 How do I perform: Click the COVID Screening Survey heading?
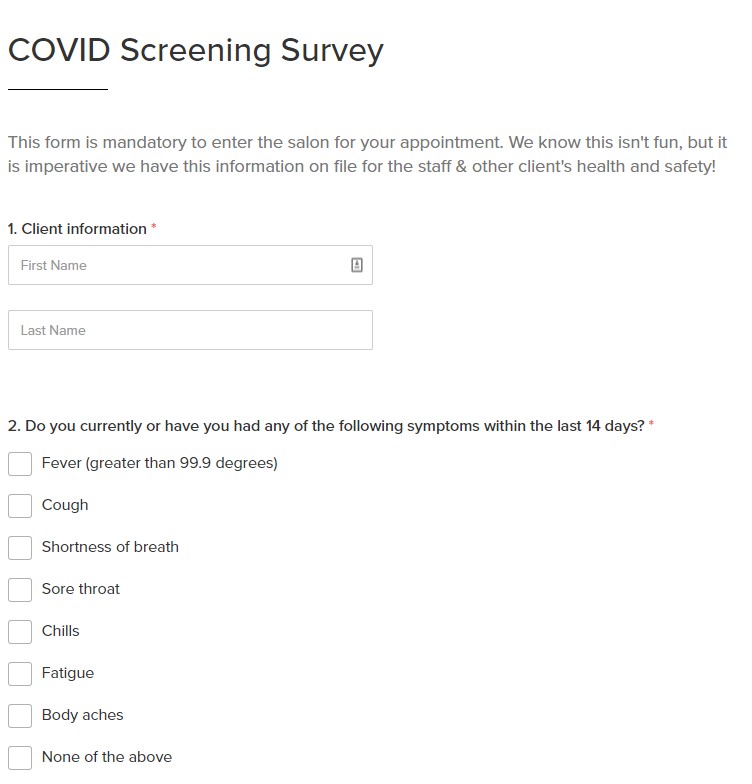[196, 50]
